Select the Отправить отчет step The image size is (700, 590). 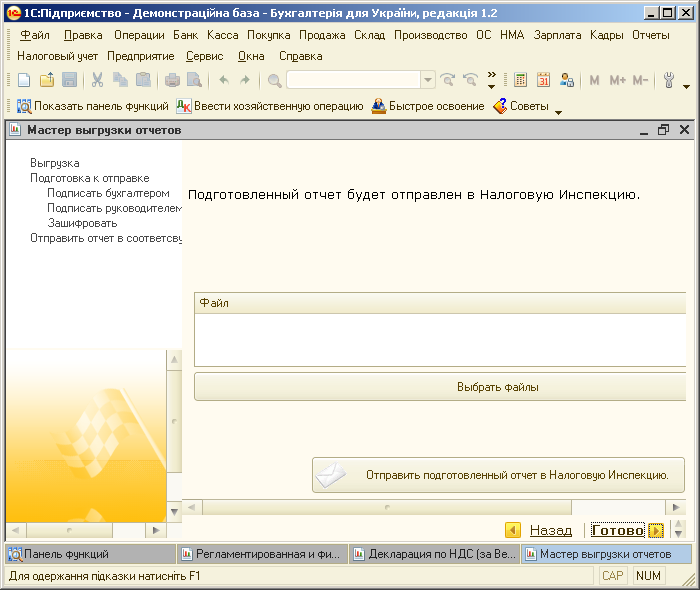point(106,238)
